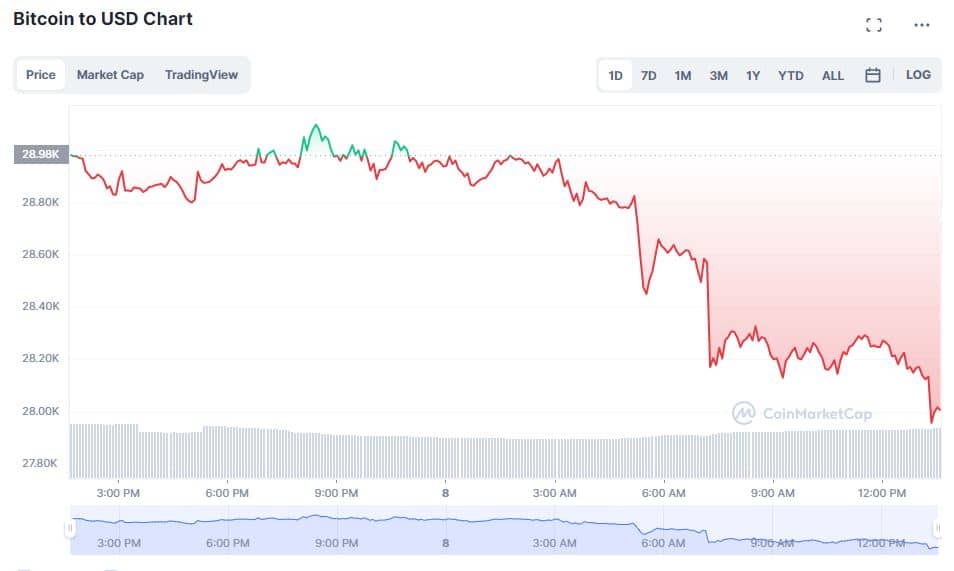This screenshot has width=954, height=571.
Task: Select the 1M time range
Action: (682, 75)
